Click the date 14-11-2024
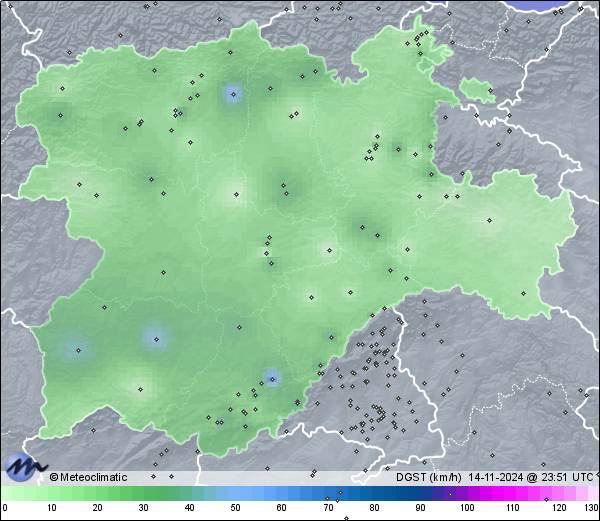The image size is (600, 521). [x=496, y=477]
